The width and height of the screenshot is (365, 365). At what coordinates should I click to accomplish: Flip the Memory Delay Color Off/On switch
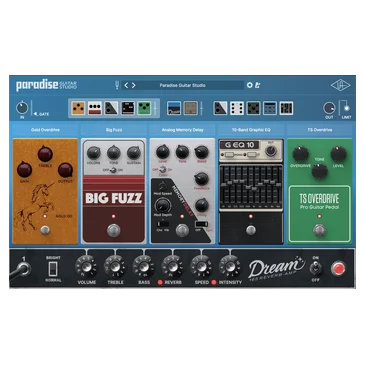click(163, 170)
